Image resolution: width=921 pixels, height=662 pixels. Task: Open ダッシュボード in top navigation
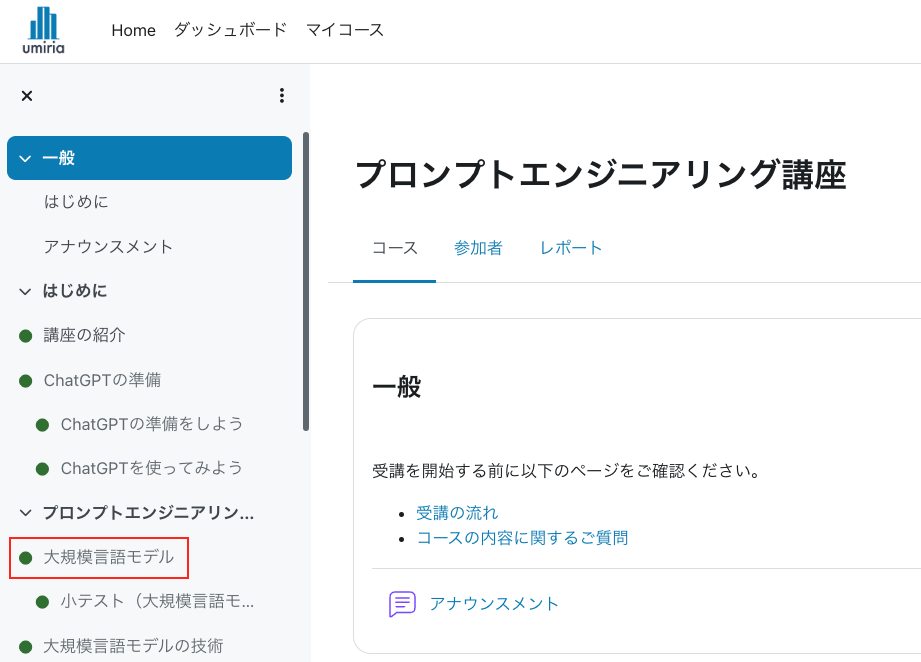230,30
